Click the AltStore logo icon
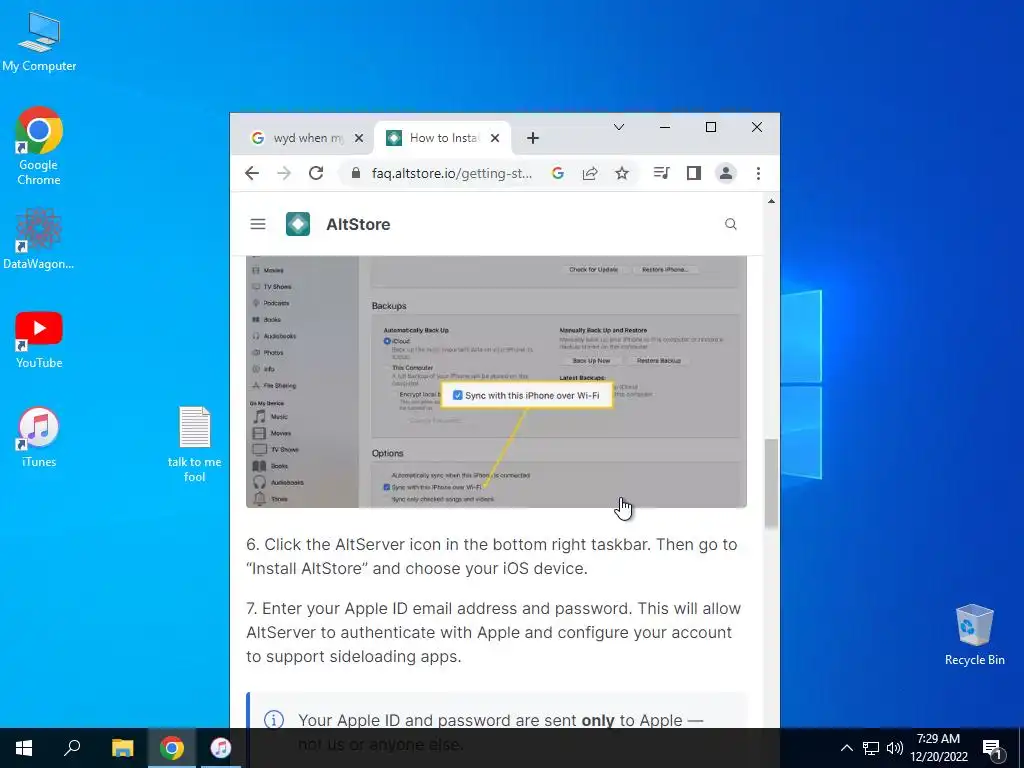 pos(298,224)
